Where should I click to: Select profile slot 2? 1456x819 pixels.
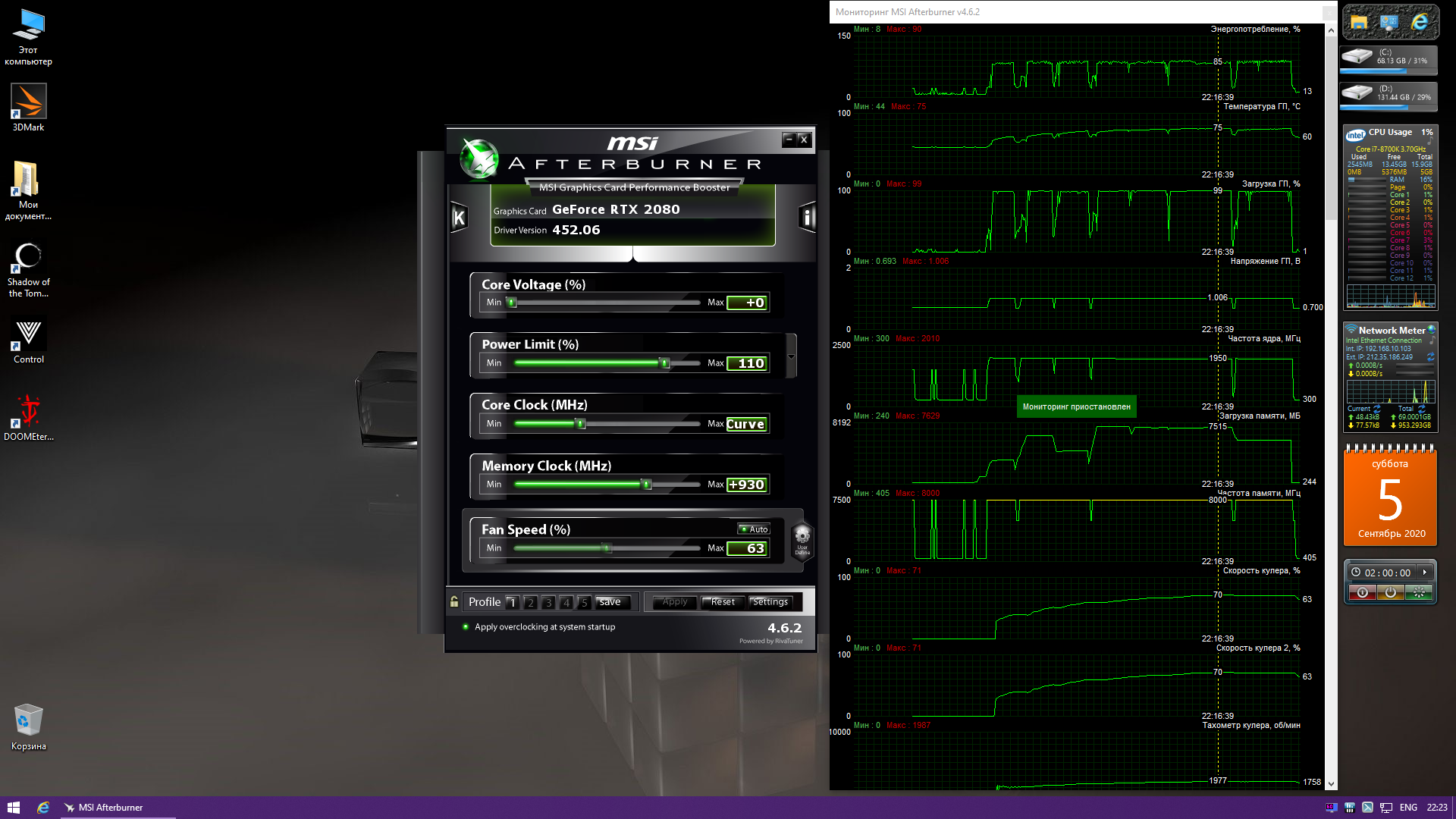pos(530,602)
